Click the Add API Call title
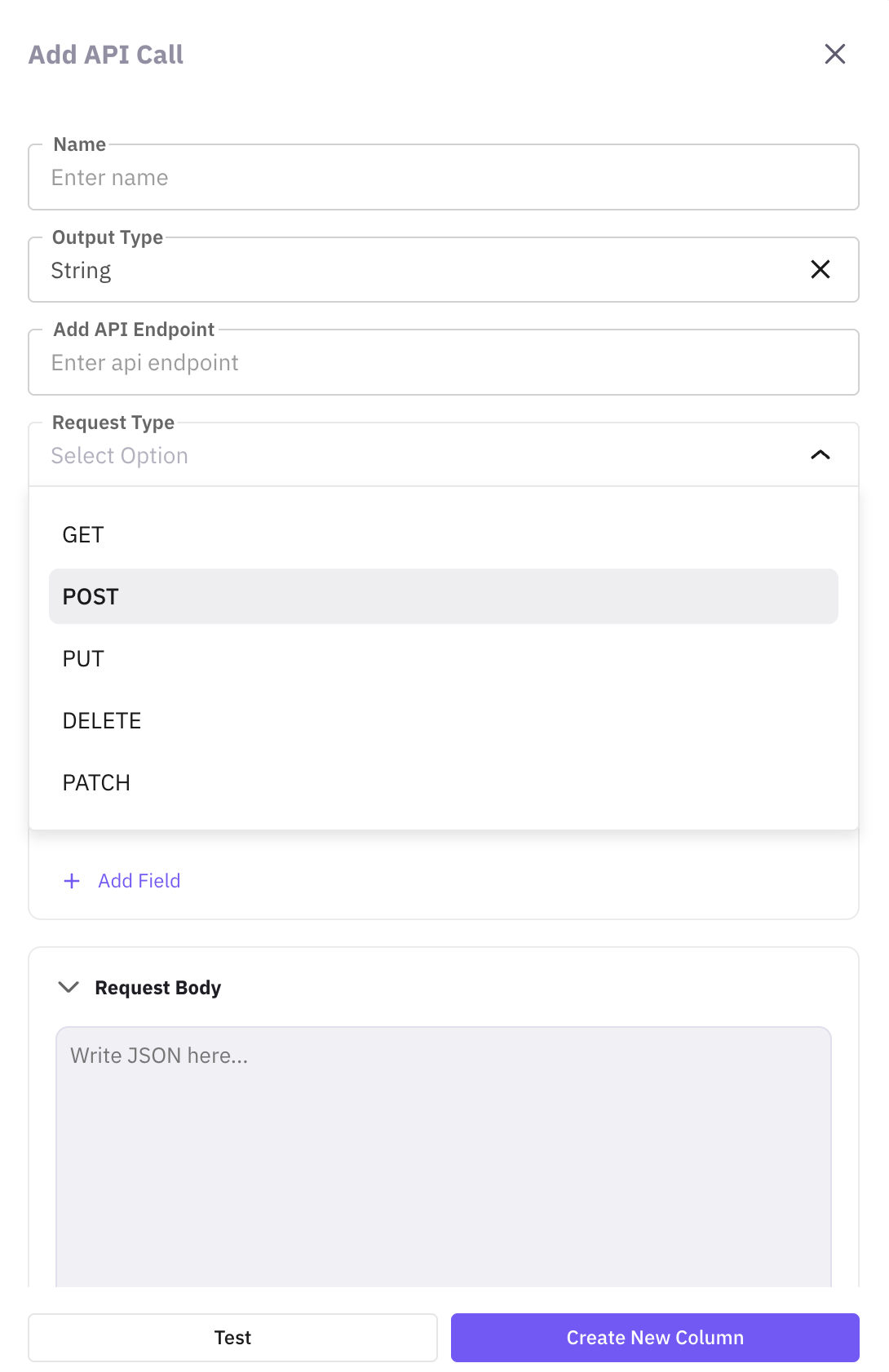Image resolution: width=889 pixels, height=1372 pixels. 106,55
